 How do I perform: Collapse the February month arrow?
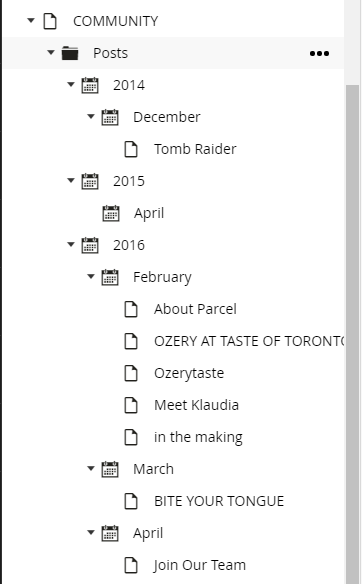coord(91,276)
